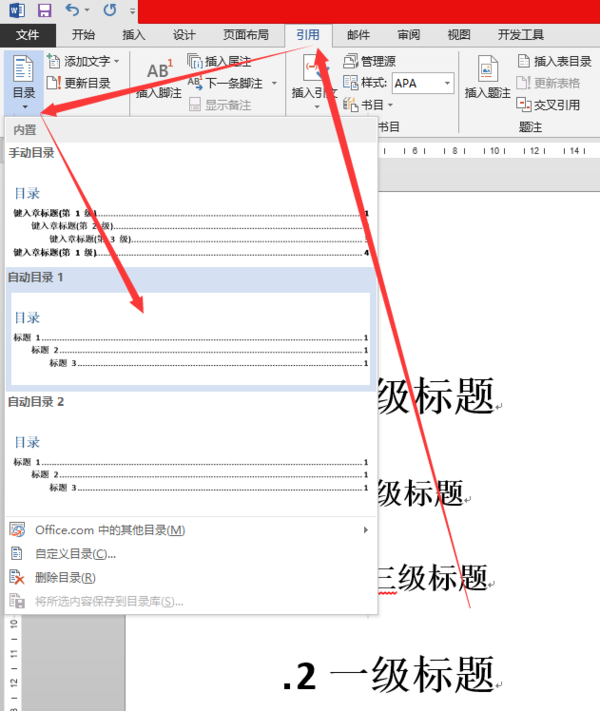Viewport: 600px width, 711px height.
Task: Open Office.com 中的其他目录 submenu
Action: [x=110, y=530]
